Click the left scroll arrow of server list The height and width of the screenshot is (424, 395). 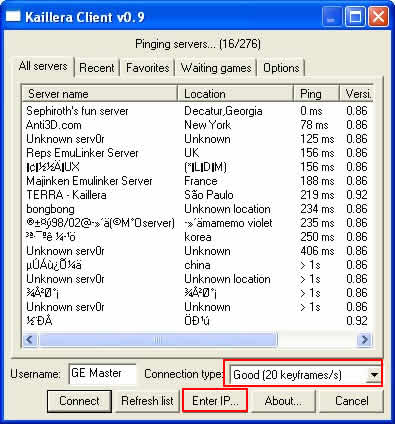click(29, 340)
